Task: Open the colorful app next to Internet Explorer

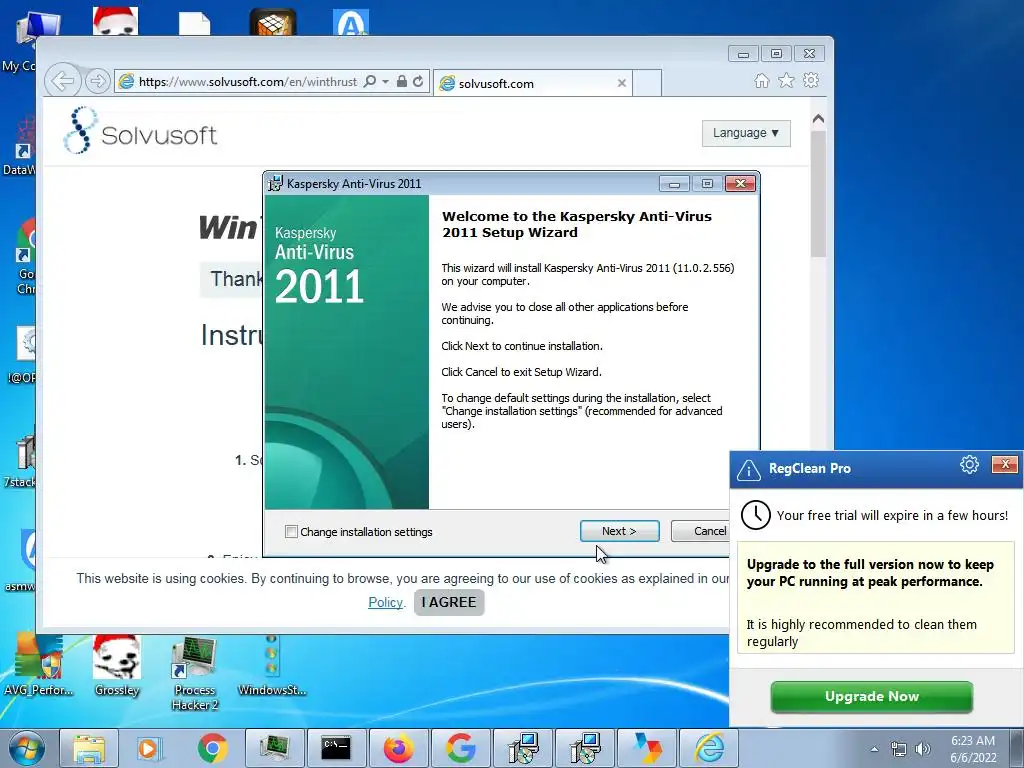Action: pos(647,748)
